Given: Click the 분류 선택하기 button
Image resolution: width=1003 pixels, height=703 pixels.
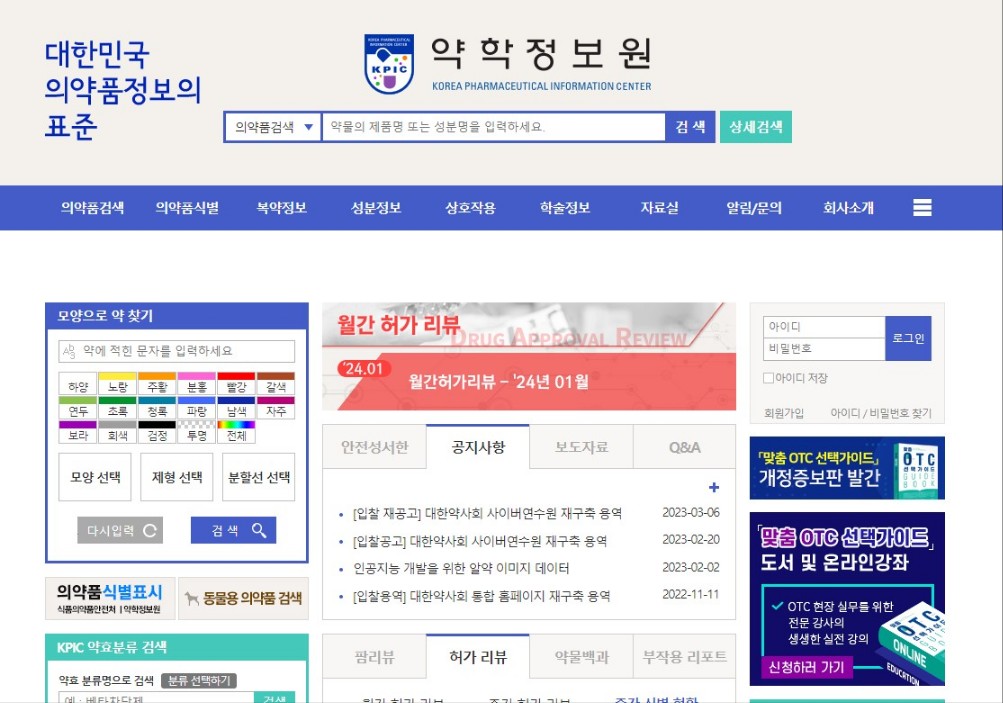Looking at the screenshot, I should [x=199, y=681].
